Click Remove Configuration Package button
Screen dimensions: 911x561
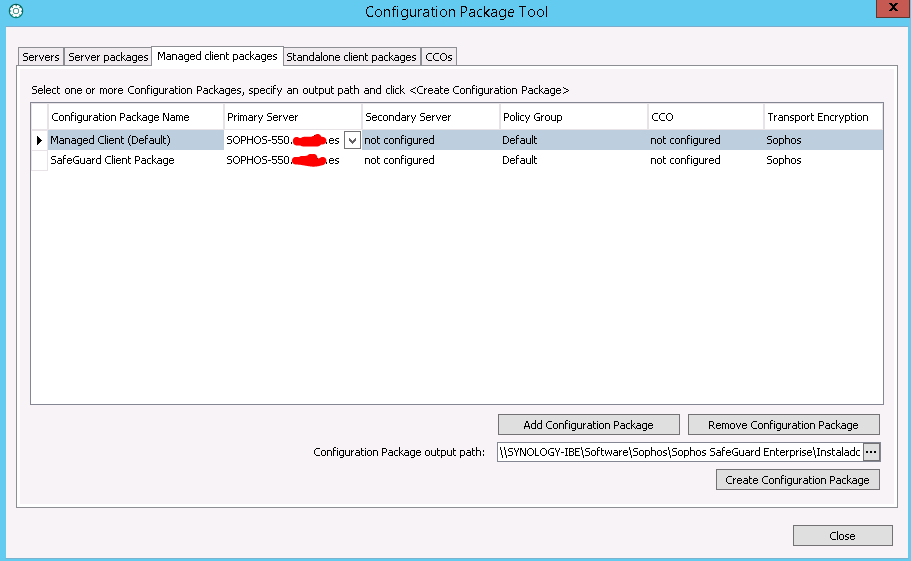point(783,425)
